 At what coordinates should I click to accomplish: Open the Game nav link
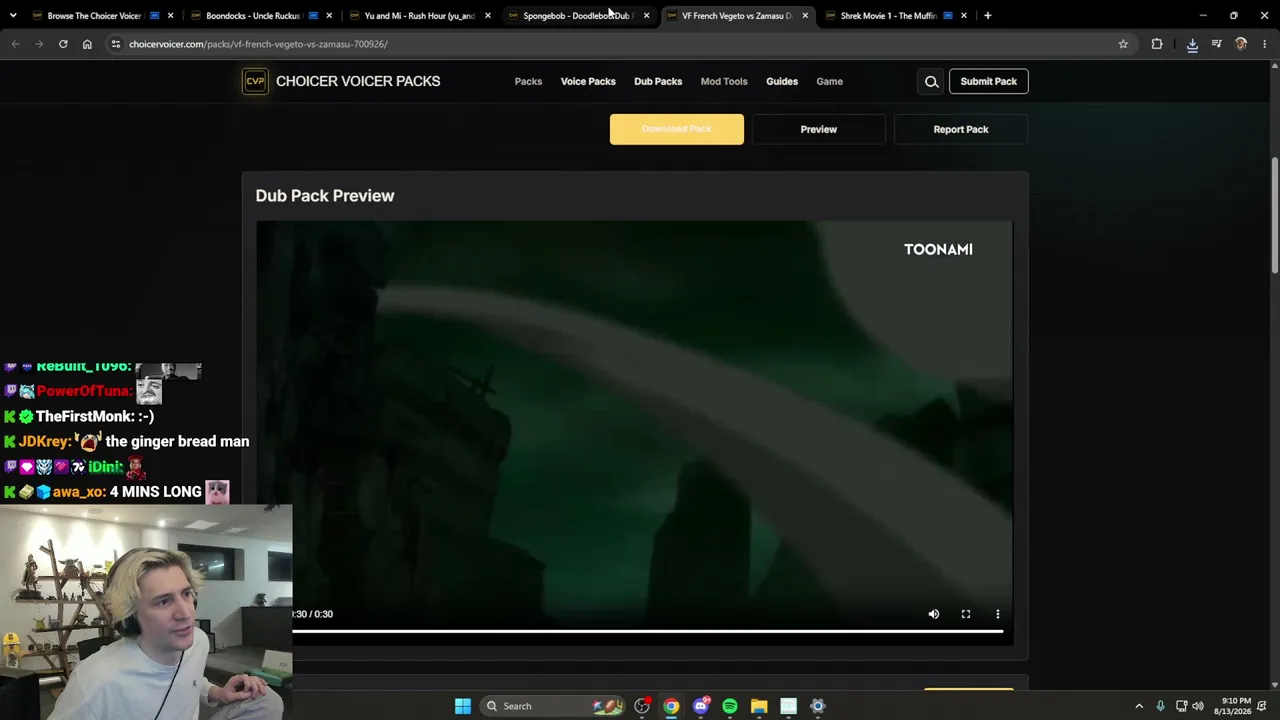pos(829,82)
